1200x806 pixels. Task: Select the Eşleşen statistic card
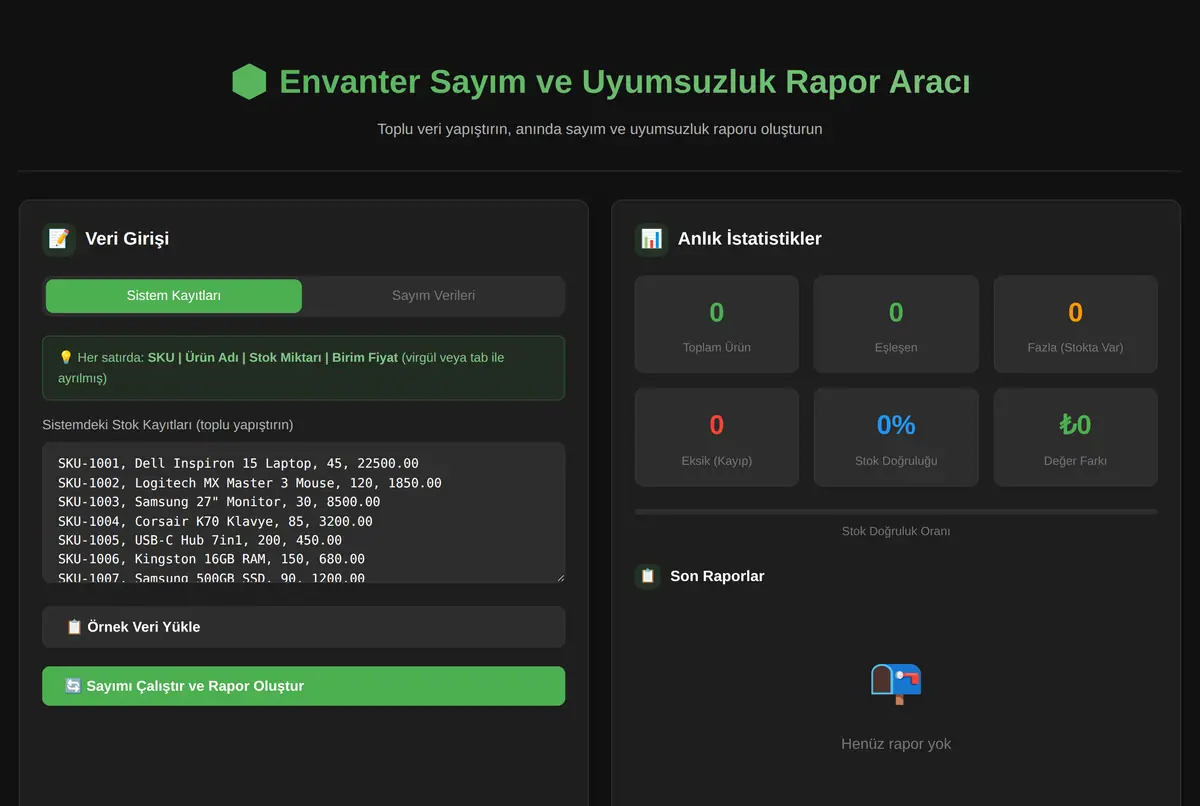[x=896, y=325]
